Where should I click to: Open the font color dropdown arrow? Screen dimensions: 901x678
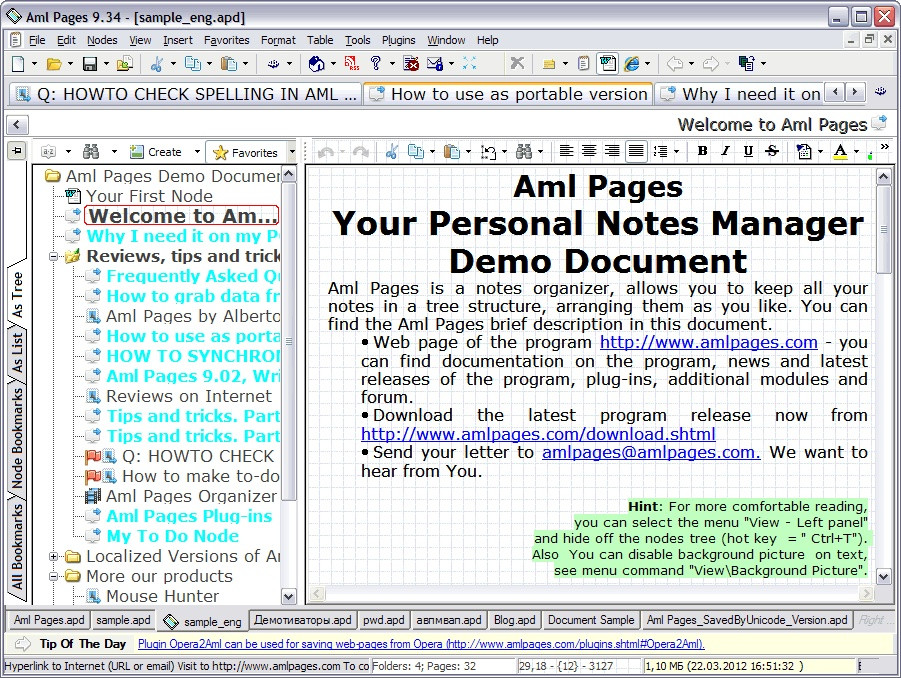pyautogui.click(x=856, y=152)
